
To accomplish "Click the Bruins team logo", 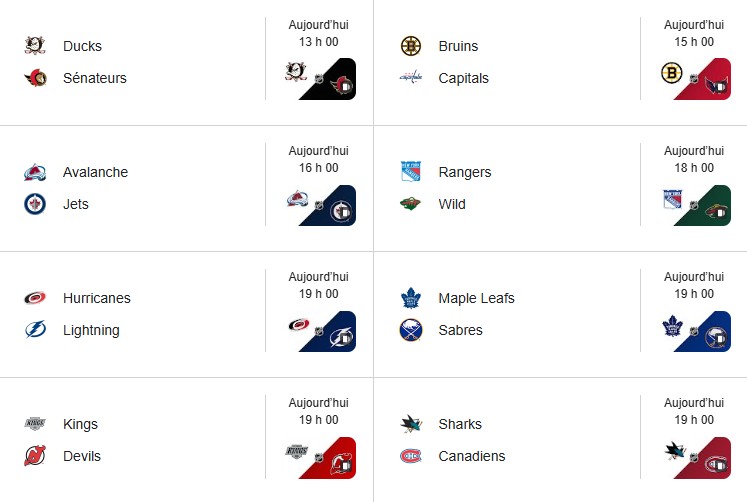I will pyautogui.click(x=411, y=46).
